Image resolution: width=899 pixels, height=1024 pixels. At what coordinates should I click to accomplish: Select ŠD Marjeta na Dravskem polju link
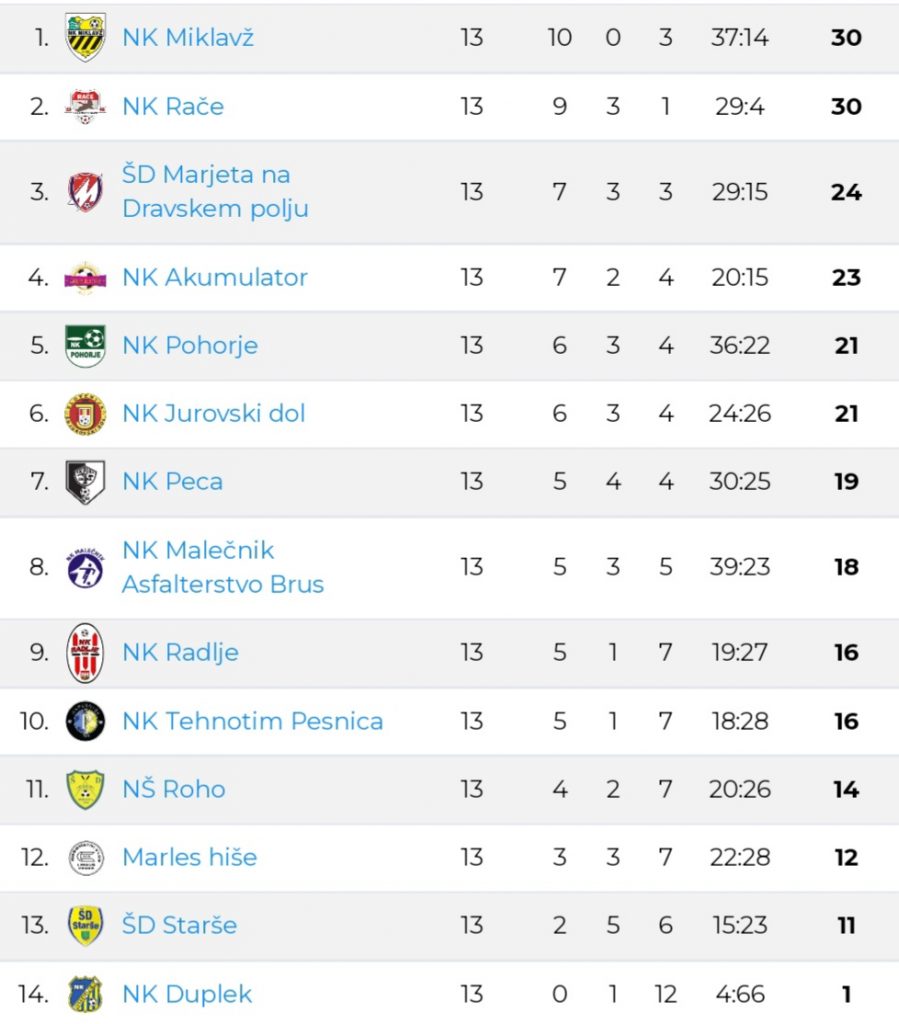point(215,191)
